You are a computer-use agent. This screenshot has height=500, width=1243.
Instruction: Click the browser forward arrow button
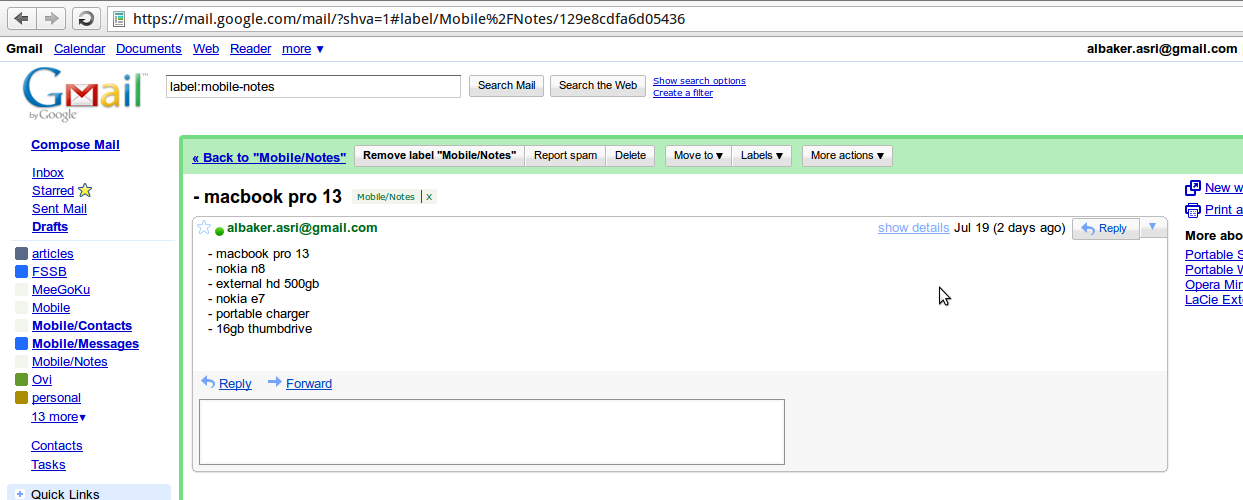[x=52, y=18]
